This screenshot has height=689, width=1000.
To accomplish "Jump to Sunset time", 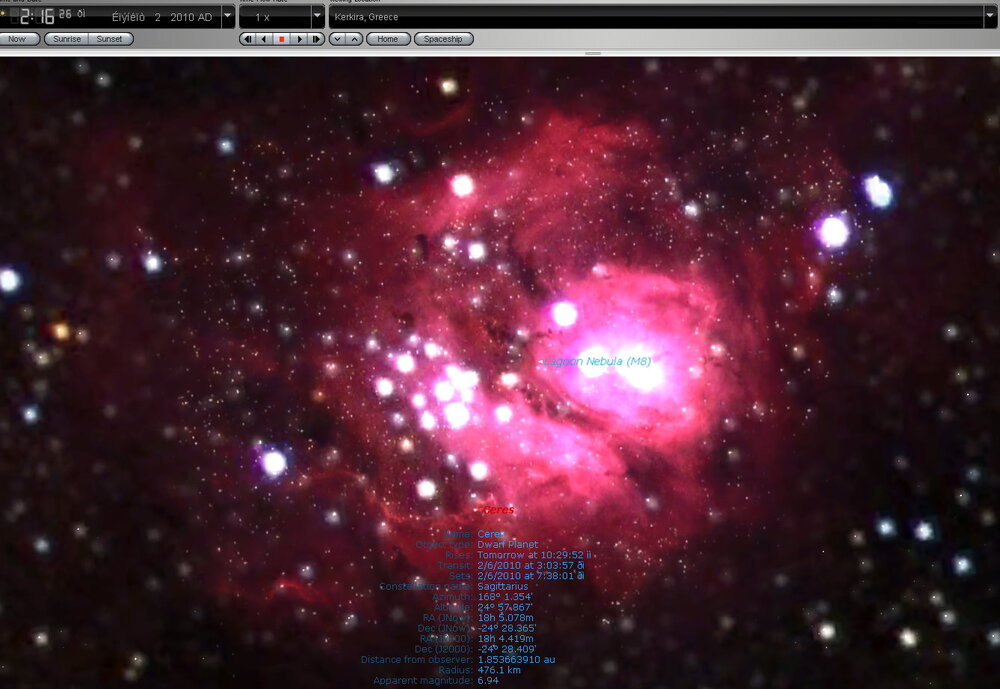I will point(109,38).
